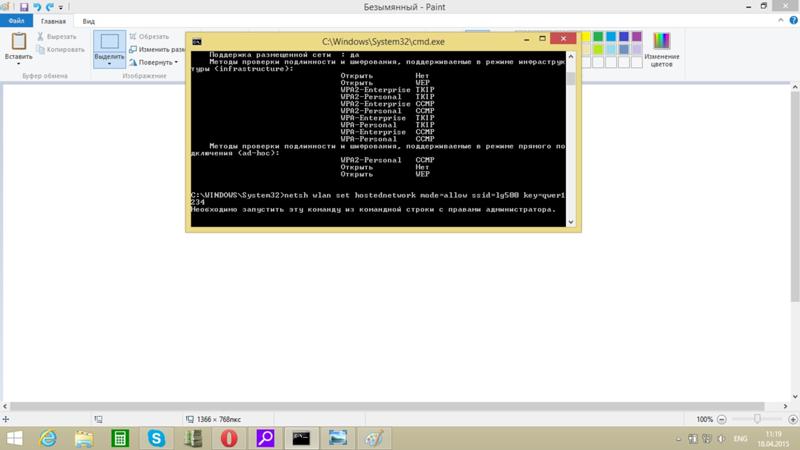Open Internet Explorer from taskbar
This screenshot has width=800, height=450.
tap(48, 438)
